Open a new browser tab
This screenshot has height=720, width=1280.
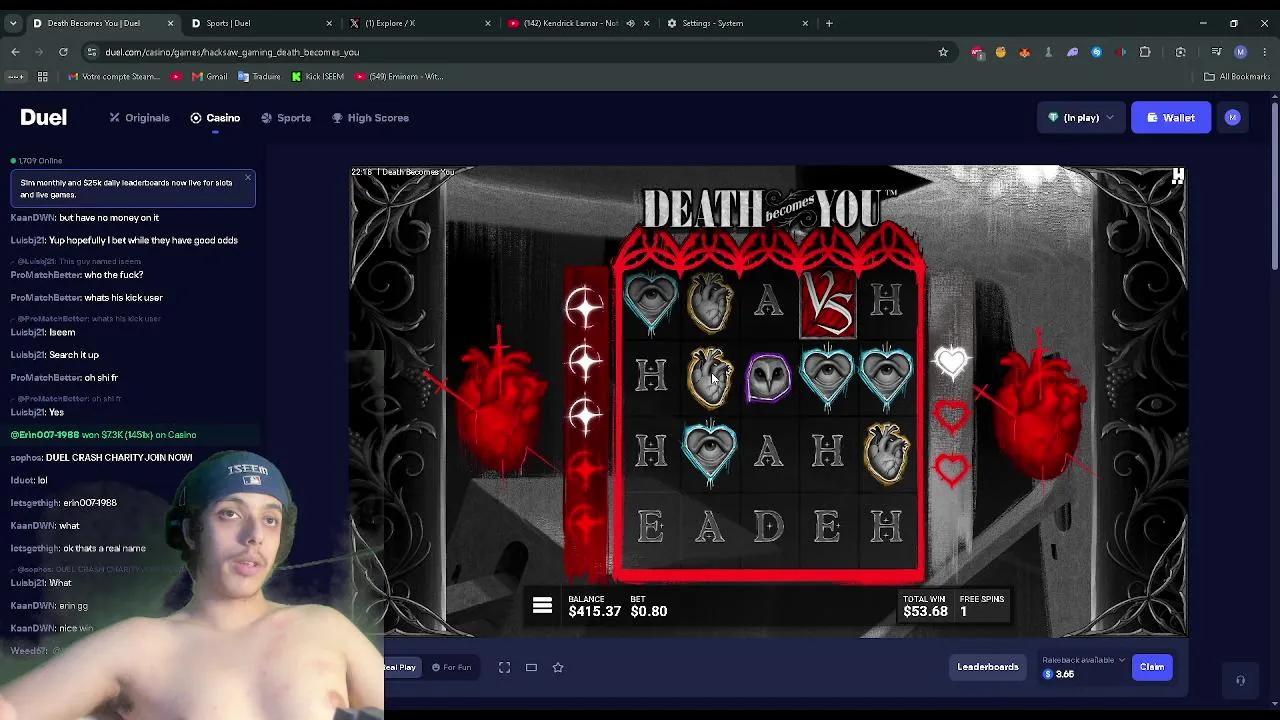click(x=829, y=23)
